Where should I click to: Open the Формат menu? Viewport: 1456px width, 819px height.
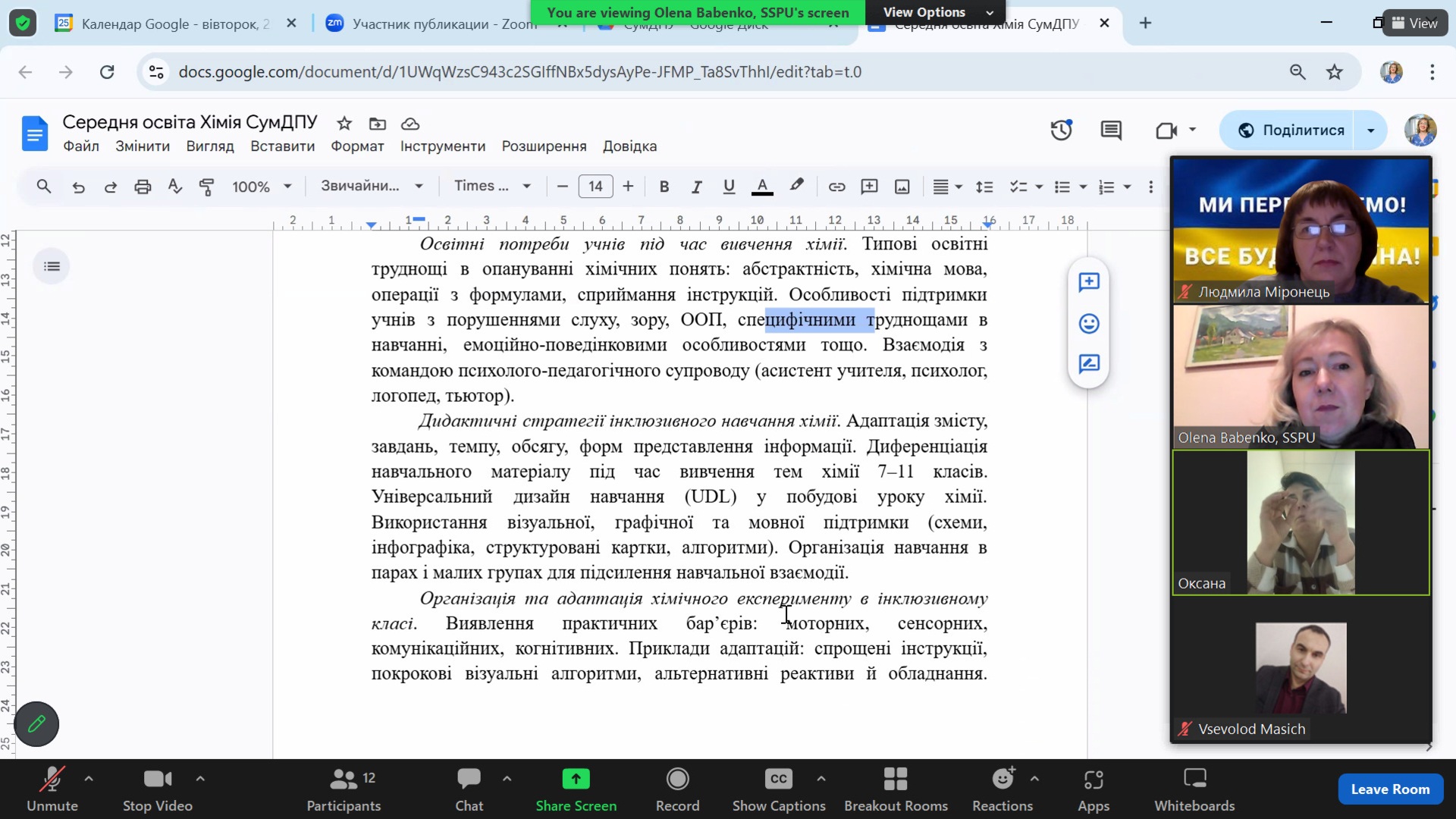357,146
